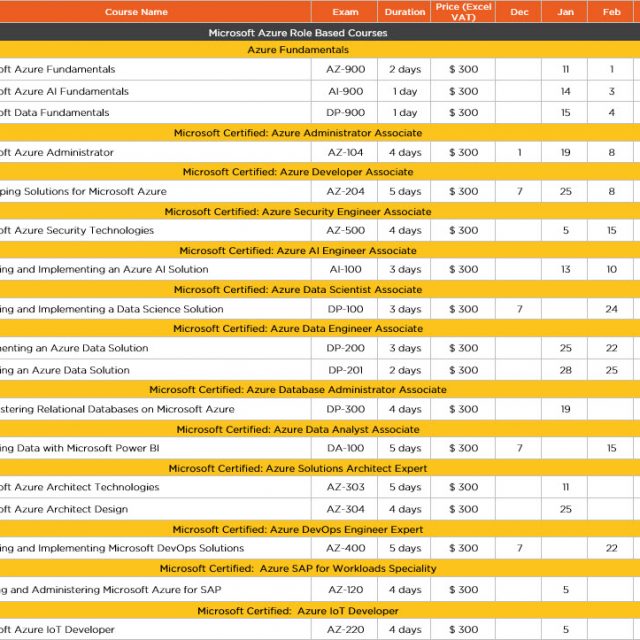This screenshot has width=640, height=640.
Task: Click the Feb month column header
Action: (611, 13)
